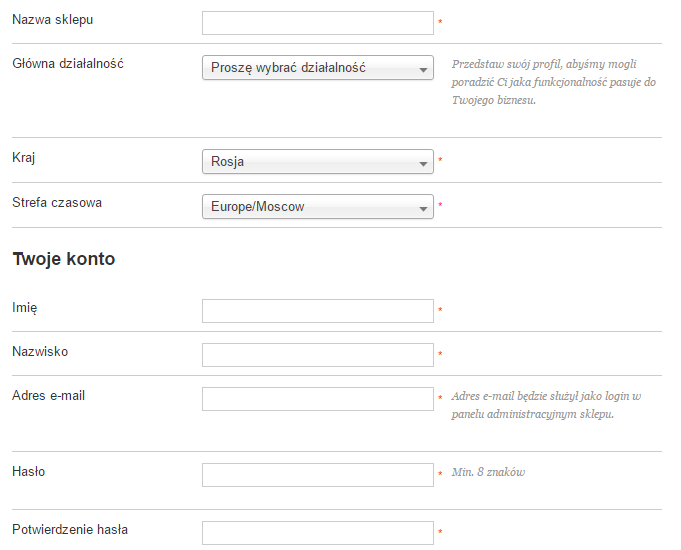Click the arrow icon of Kraj dropdown

click(x=423, y=164)
